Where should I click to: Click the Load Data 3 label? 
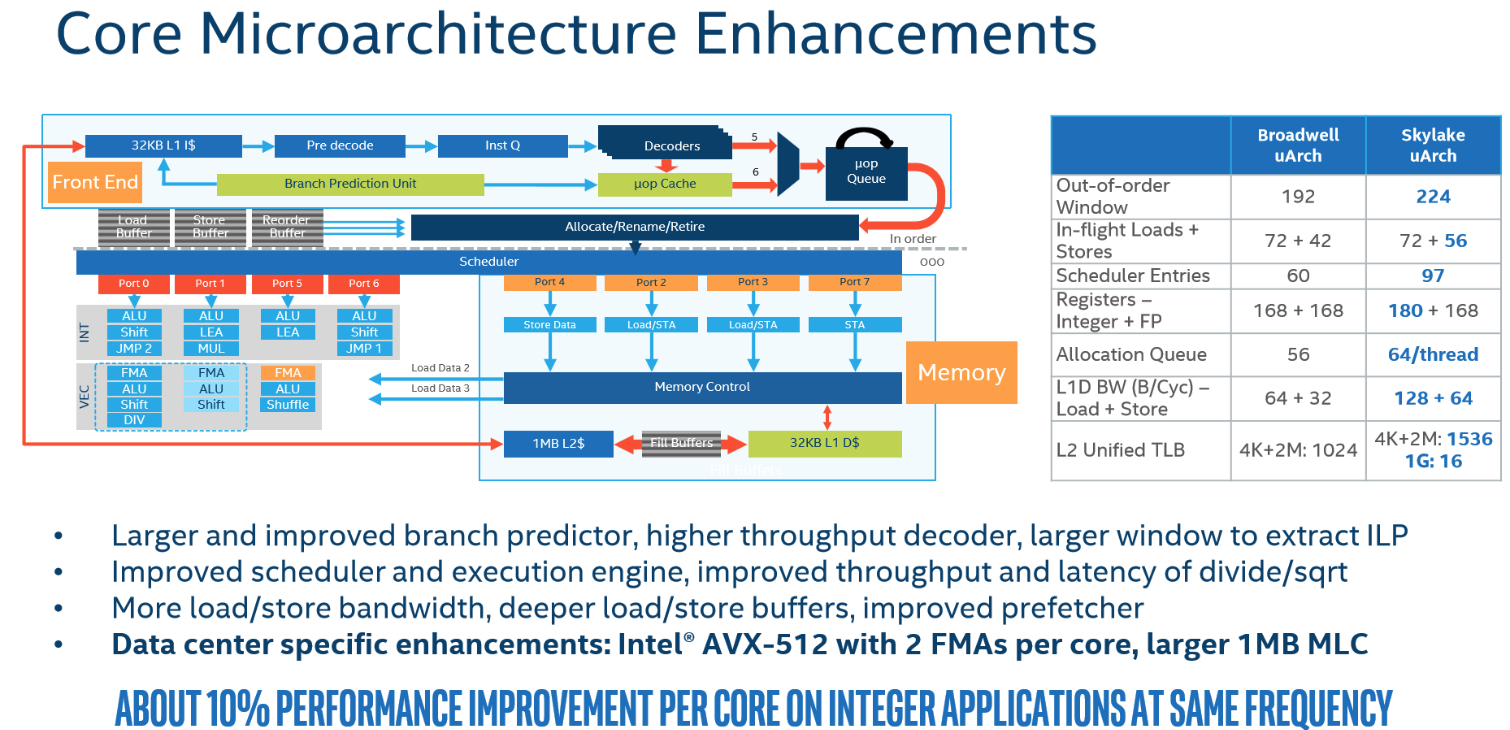440,388
